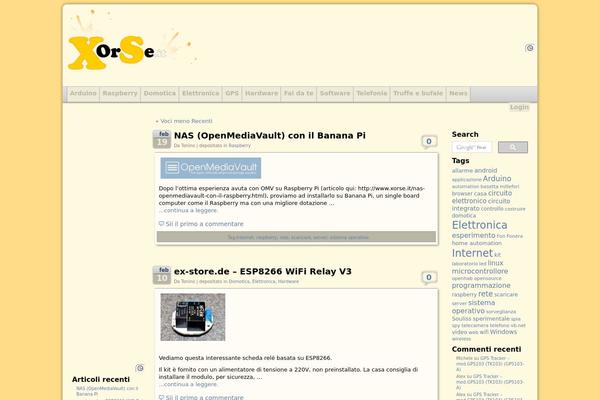Click the swirl icon above Articoli recenti
Screen dimensions: 600x400
140,368
